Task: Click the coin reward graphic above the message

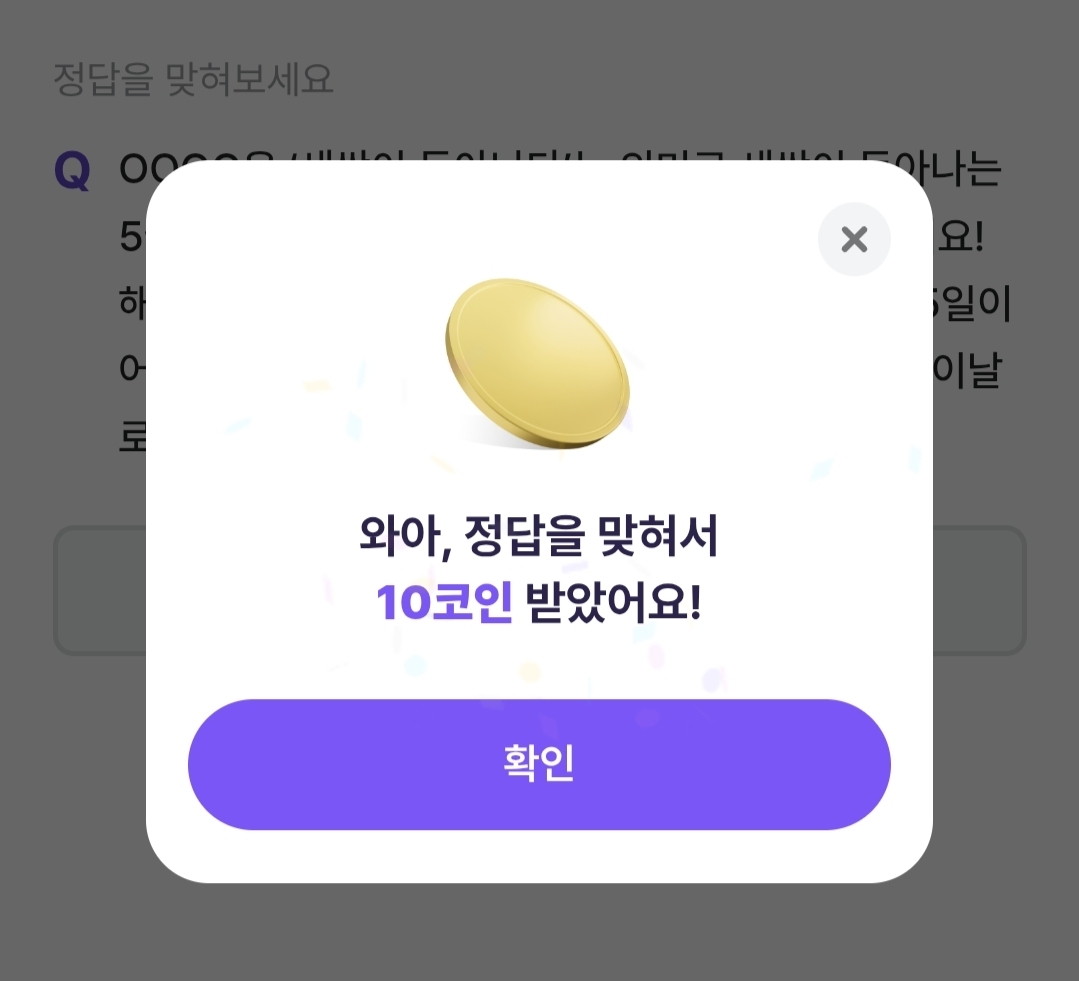Action: [540, 365]
